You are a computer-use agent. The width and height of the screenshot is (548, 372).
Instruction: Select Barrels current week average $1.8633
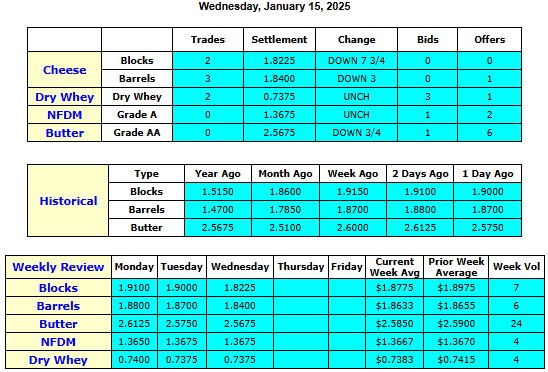tap(394, 306)
